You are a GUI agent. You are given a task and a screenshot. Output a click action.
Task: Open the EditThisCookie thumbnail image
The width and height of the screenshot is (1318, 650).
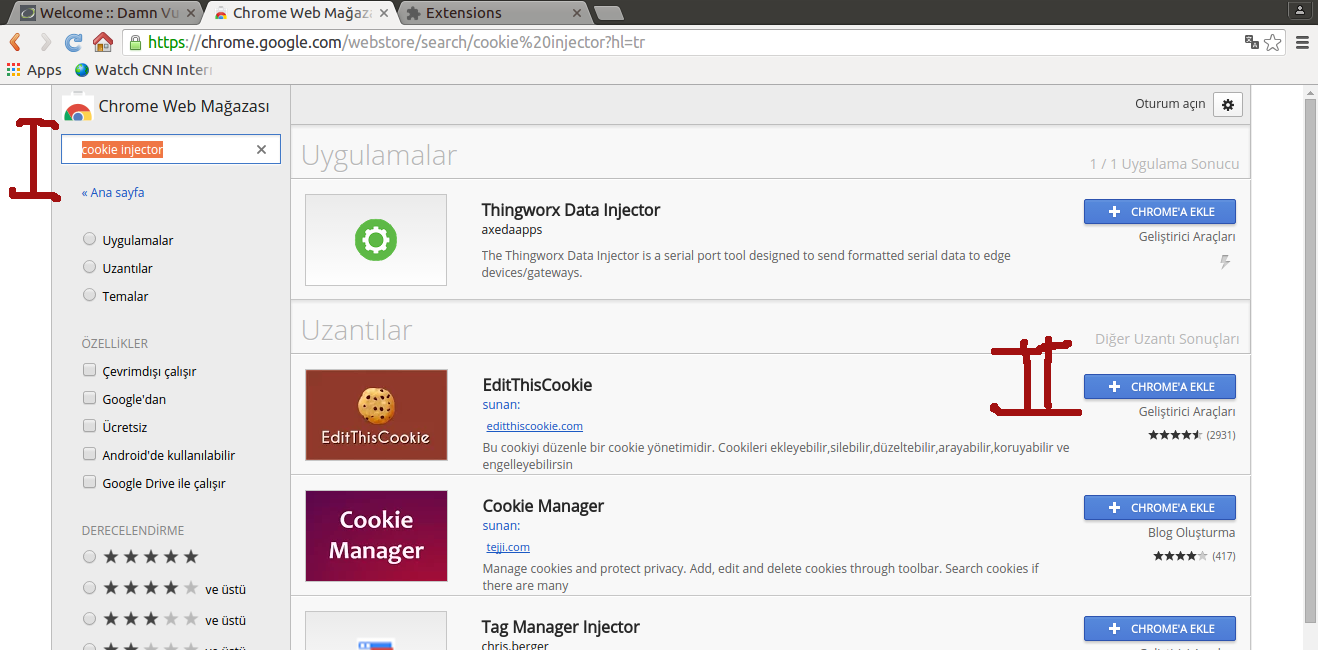(376, 415)
